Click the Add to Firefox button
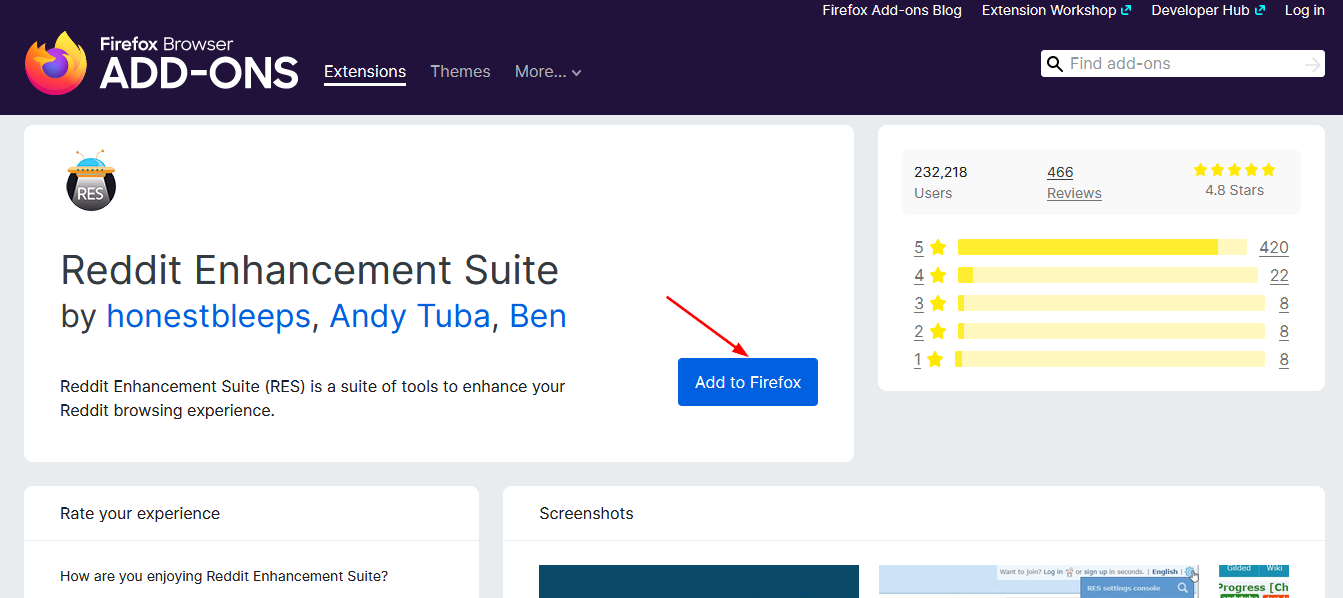This screenshot has width=1343, height=598. 748,382
